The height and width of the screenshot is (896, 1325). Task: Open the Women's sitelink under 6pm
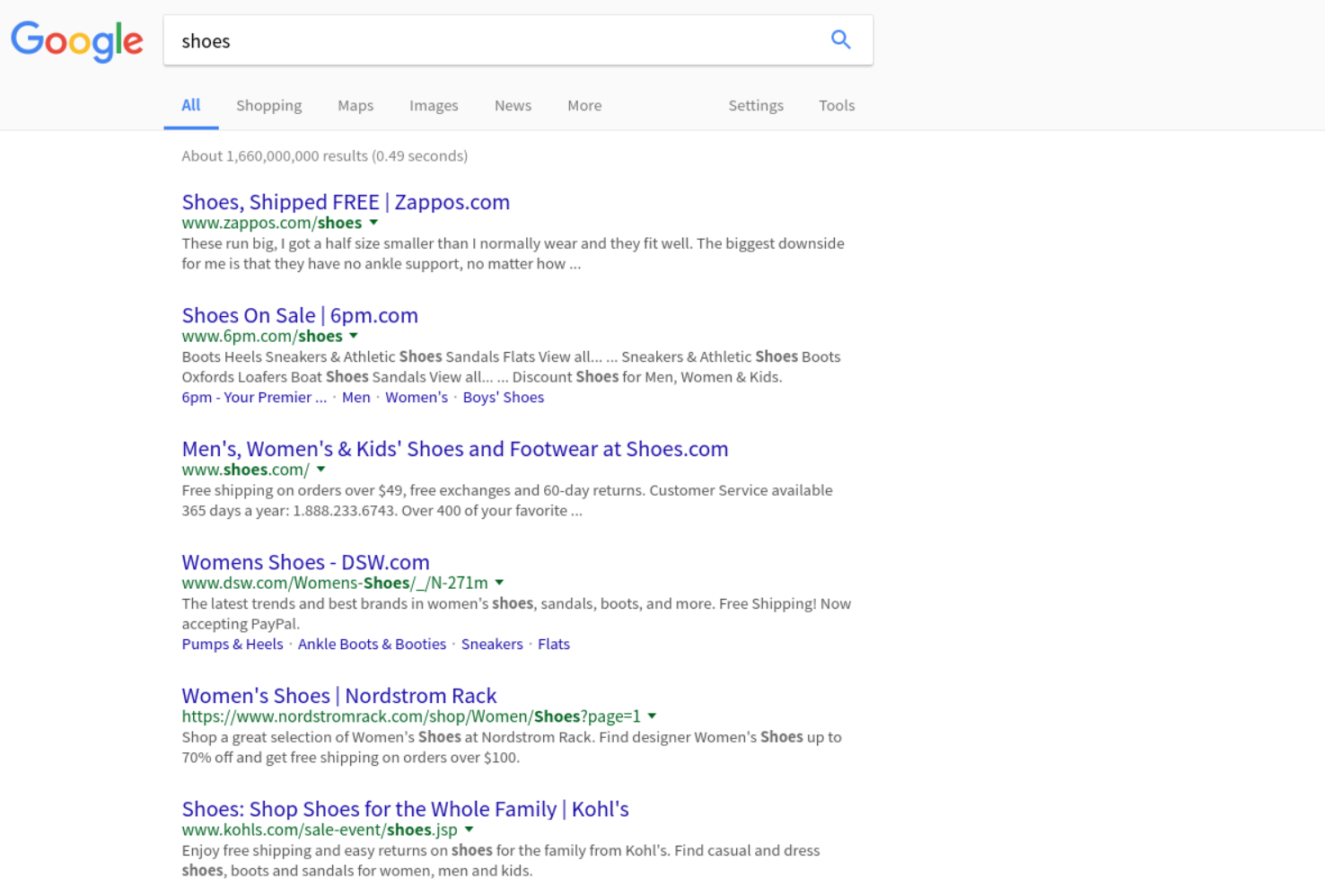[417, 397]
